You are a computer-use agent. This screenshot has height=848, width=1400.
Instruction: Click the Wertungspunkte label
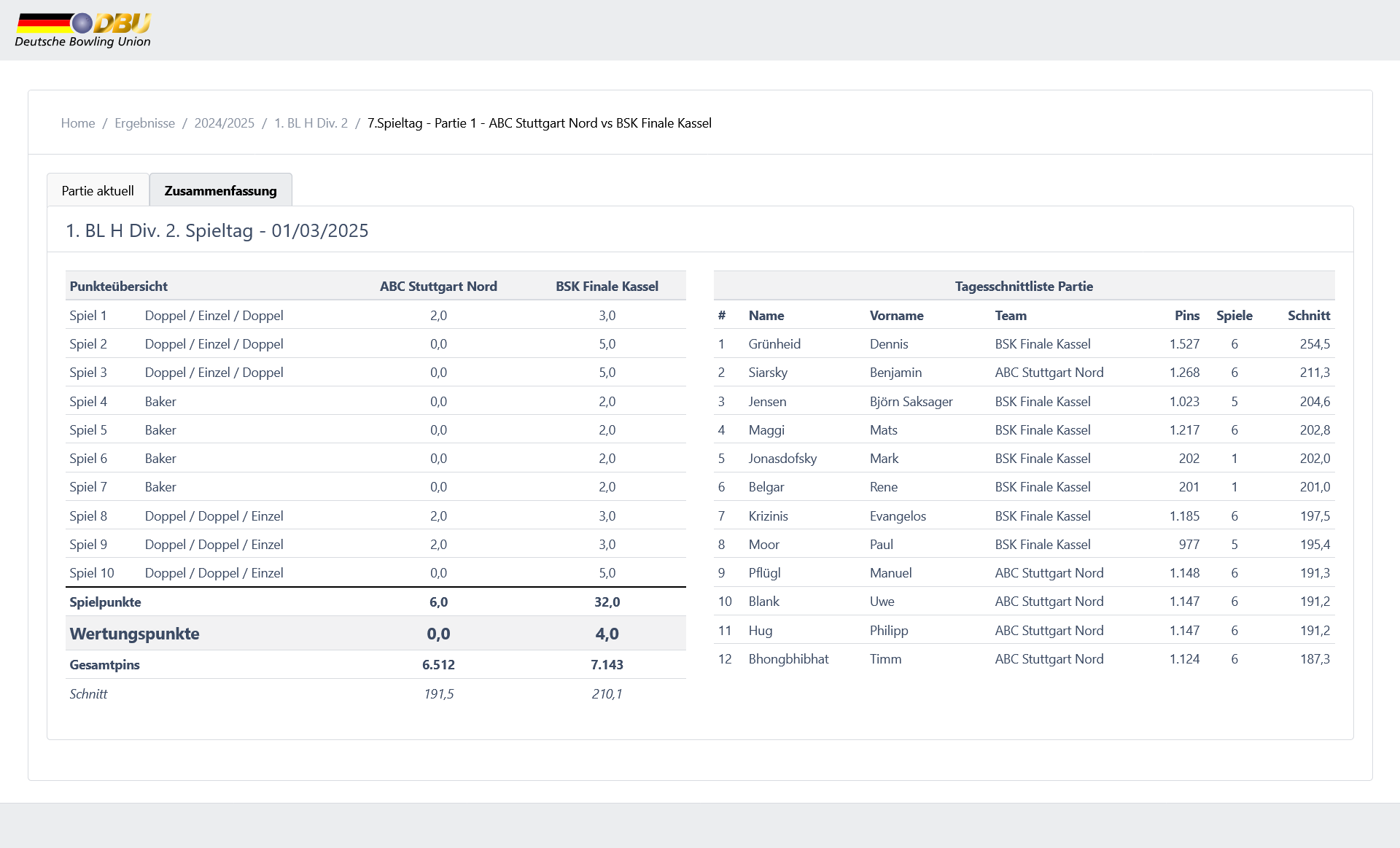[x=135, y=634]
